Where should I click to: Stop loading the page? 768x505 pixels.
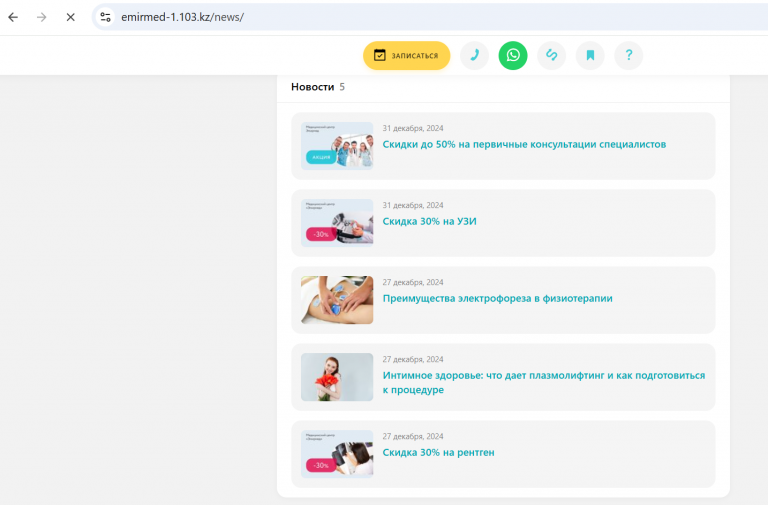[x=71, y=17]
